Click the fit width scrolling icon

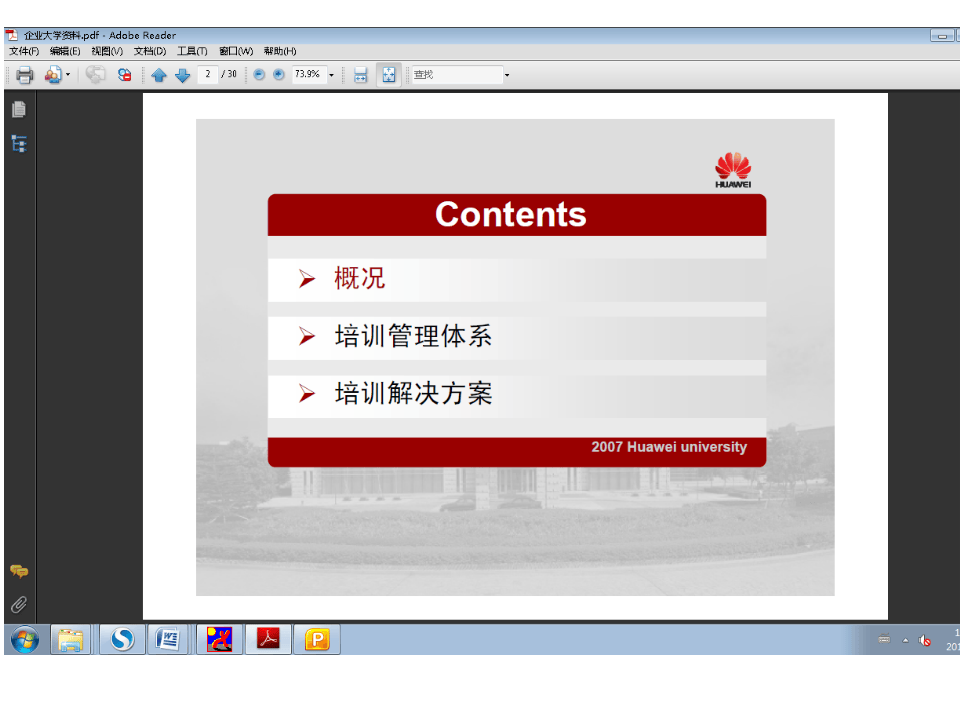pyautogui.click(x=361, y=75)
